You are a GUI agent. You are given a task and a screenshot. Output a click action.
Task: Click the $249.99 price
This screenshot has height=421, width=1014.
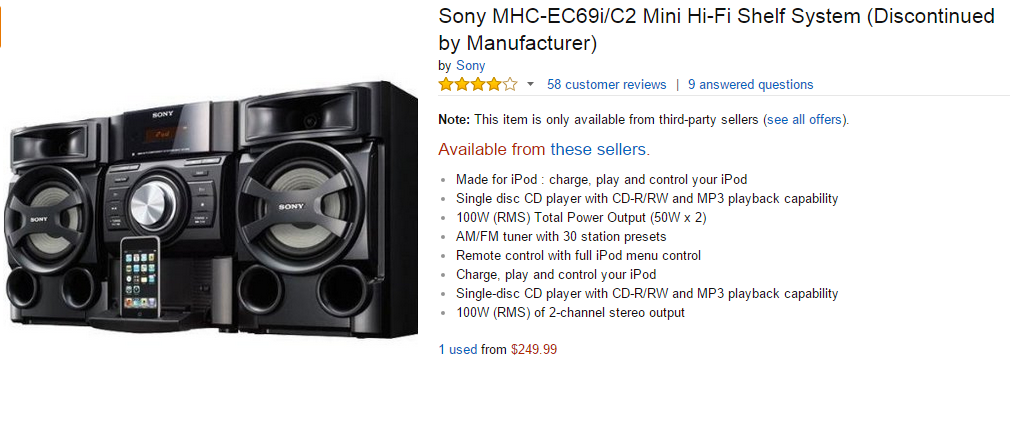pos(534,349)
